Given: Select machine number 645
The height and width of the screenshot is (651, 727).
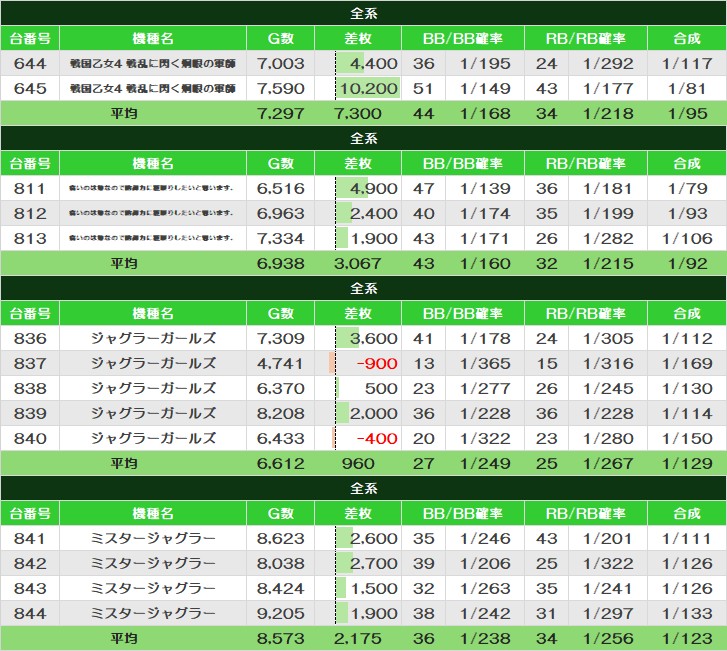Looking at the screenshot, I should click(30, 89).
